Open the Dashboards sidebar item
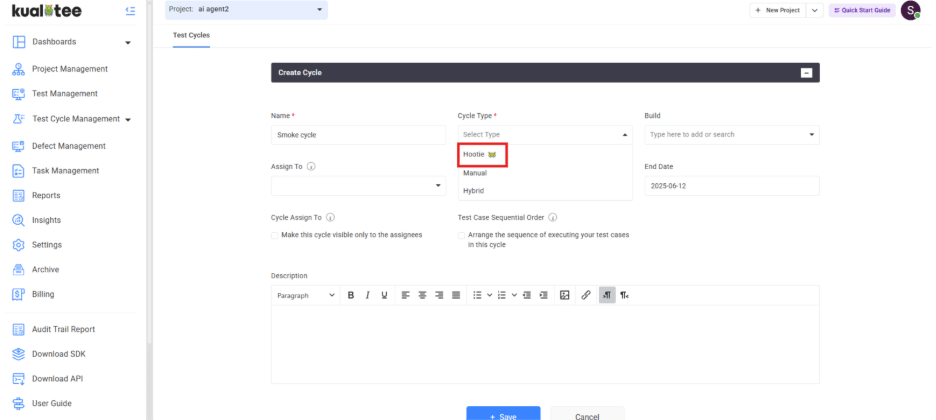The image size is (936, 420). [54, 42]
